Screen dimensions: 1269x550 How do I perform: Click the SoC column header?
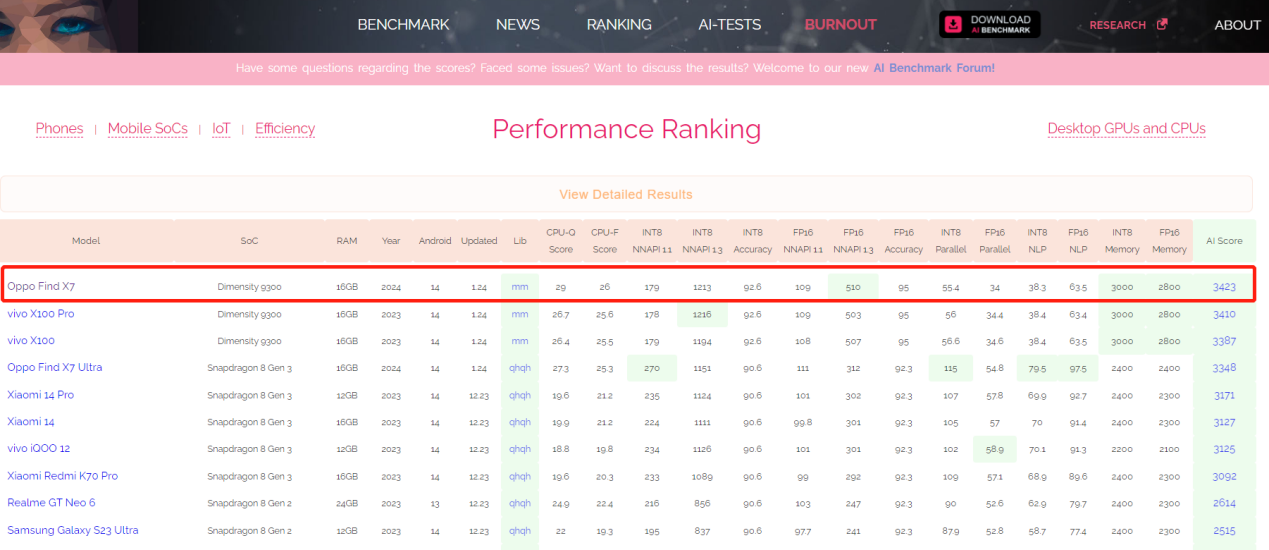click(249, 241)
